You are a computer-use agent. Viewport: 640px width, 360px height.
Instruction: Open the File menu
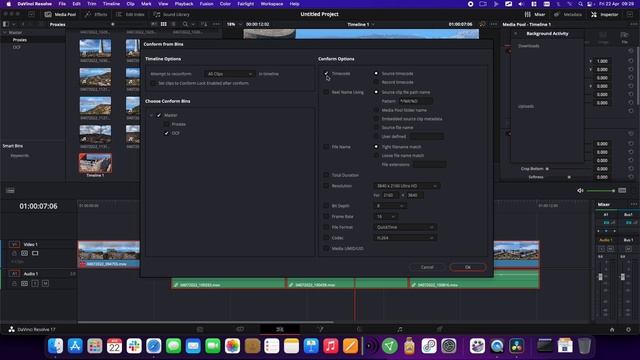tap(62, 4)
